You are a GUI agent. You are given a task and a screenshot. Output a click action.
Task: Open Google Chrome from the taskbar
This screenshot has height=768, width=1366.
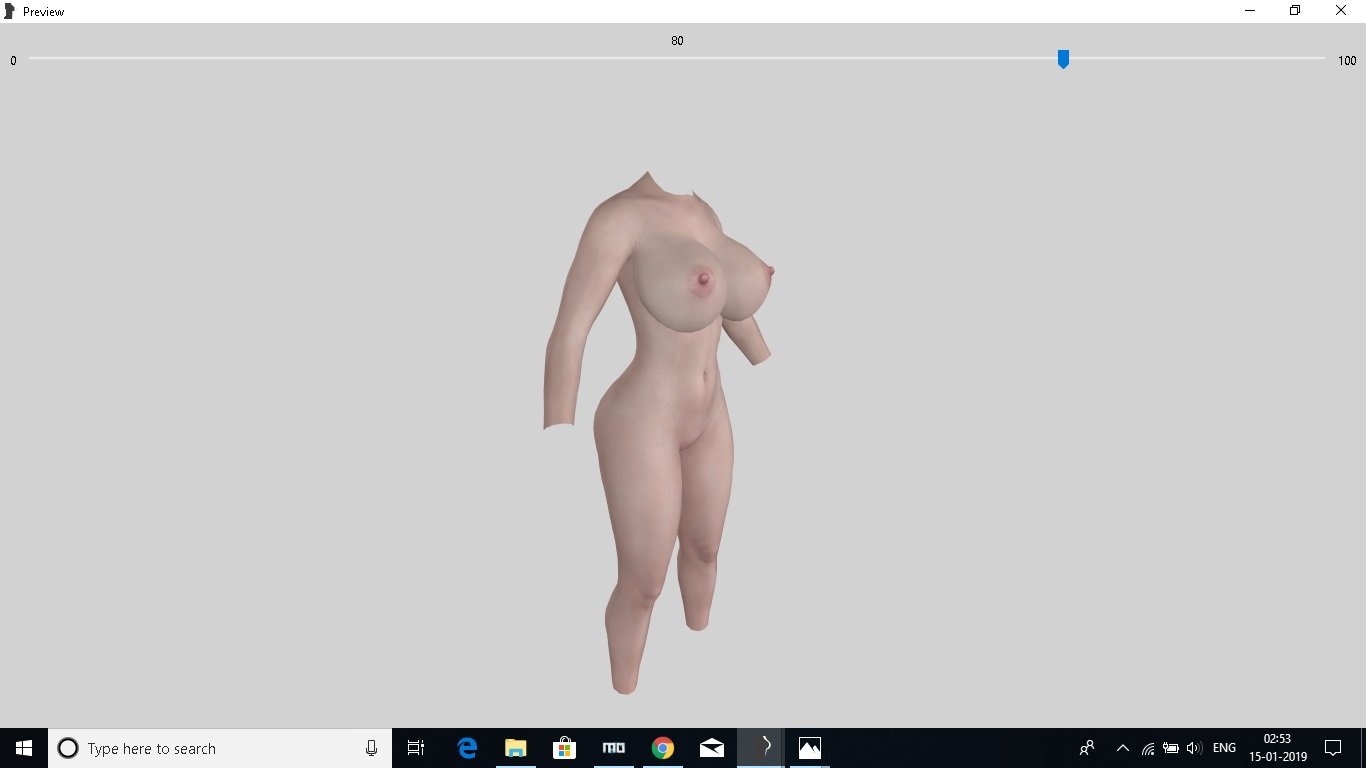tap(662, 748)
